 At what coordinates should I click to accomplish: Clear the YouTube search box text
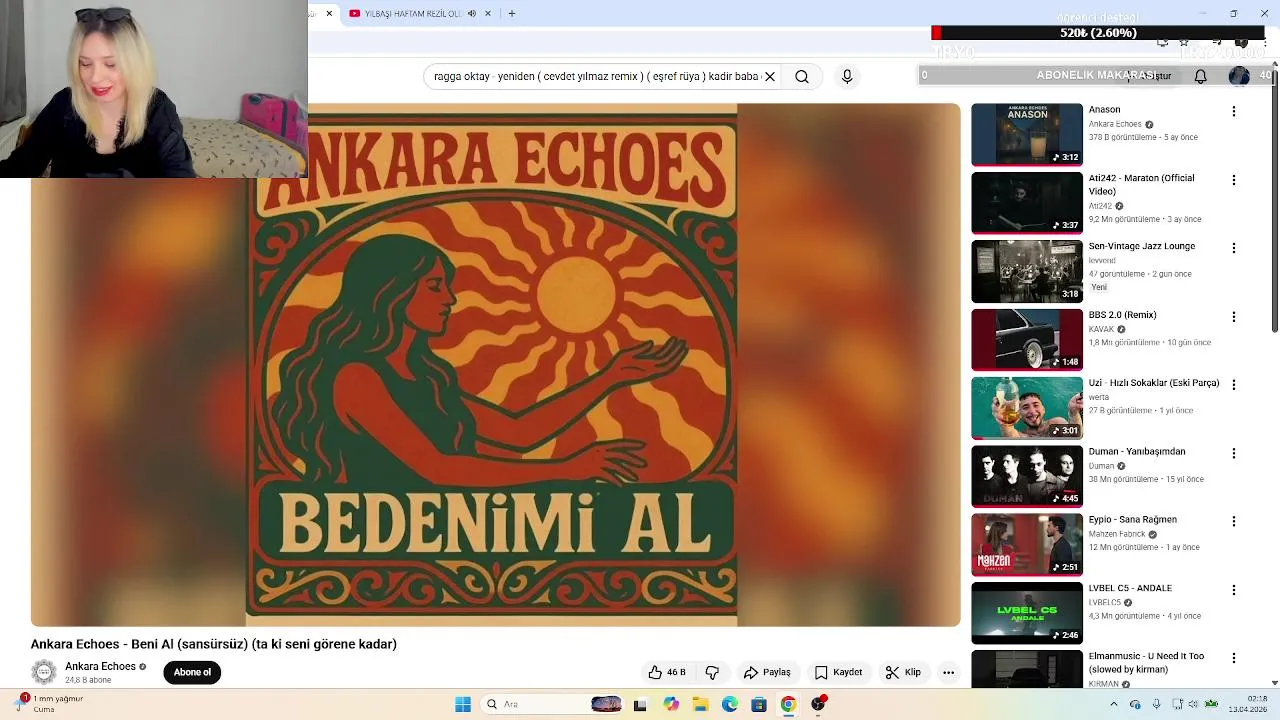(x=770, y=76)
